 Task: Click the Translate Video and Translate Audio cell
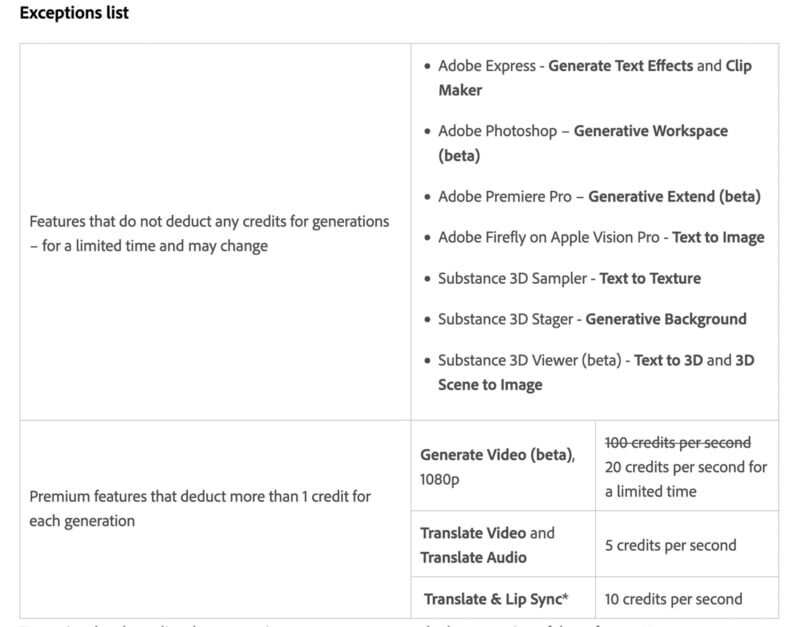(487, 545)
